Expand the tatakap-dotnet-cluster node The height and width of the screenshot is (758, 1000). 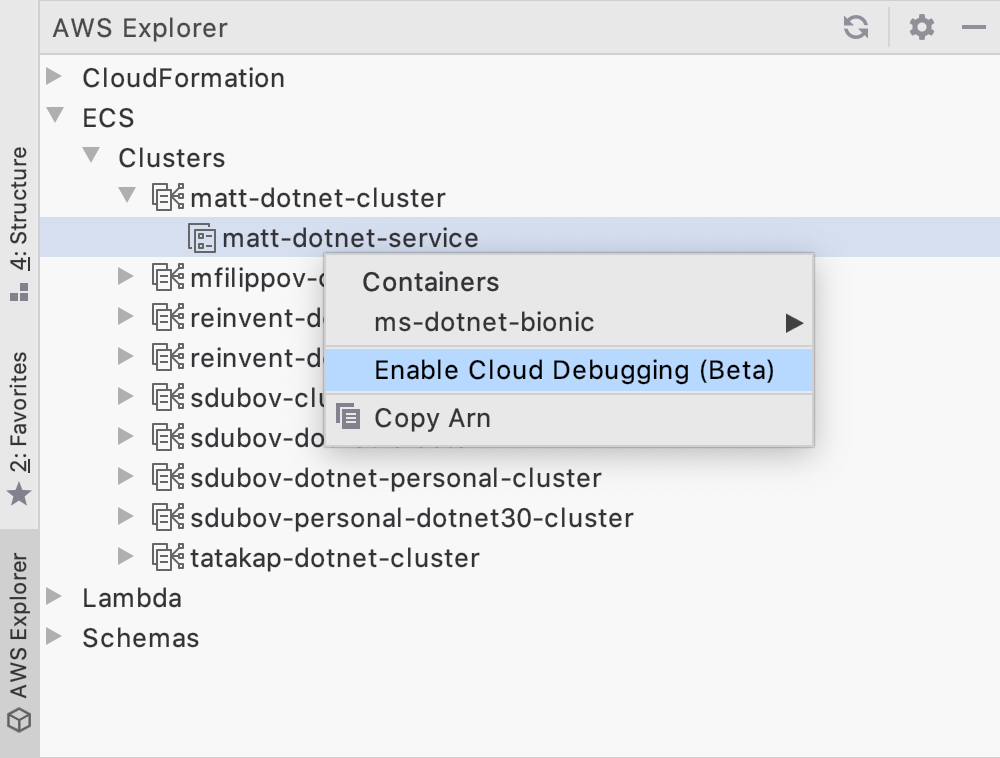pyautogui.click(x=126, y=557)
